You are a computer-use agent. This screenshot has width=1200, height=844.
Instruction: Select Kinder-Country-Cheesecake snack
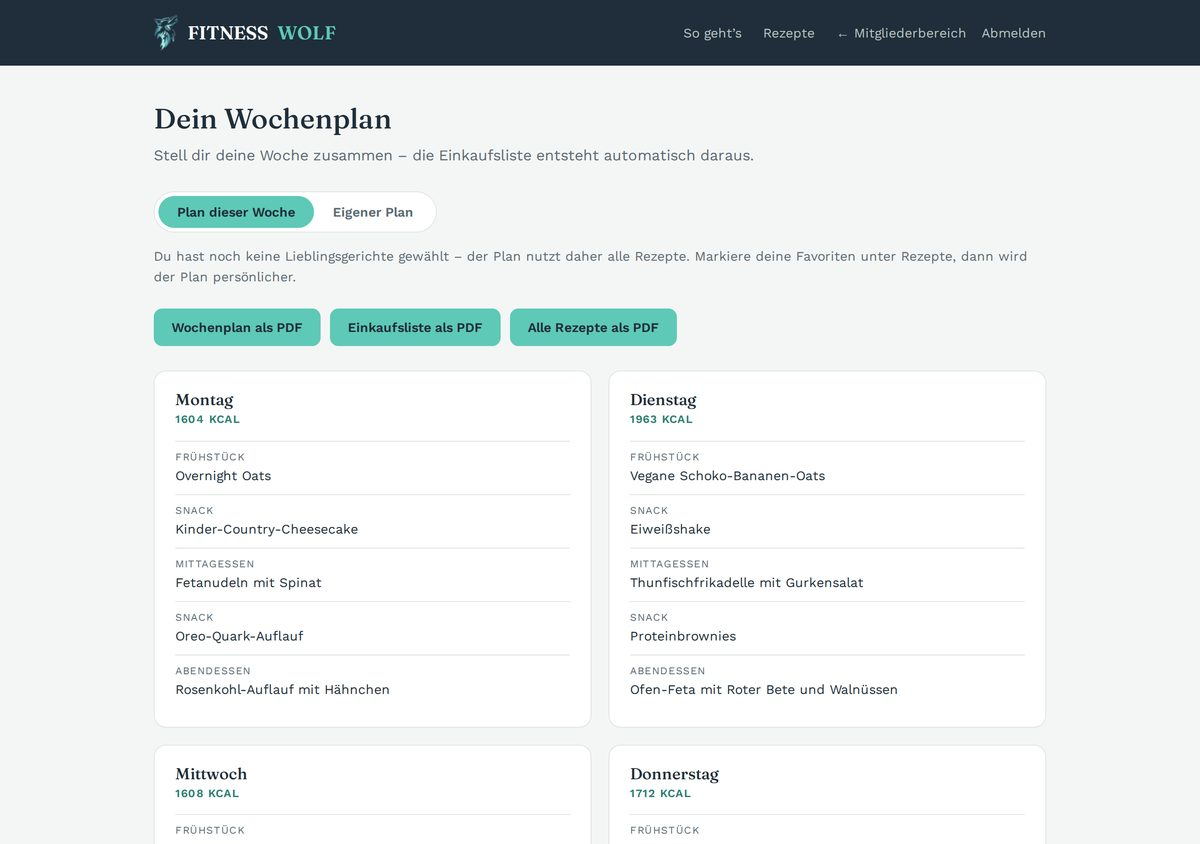tap(267, 529)
